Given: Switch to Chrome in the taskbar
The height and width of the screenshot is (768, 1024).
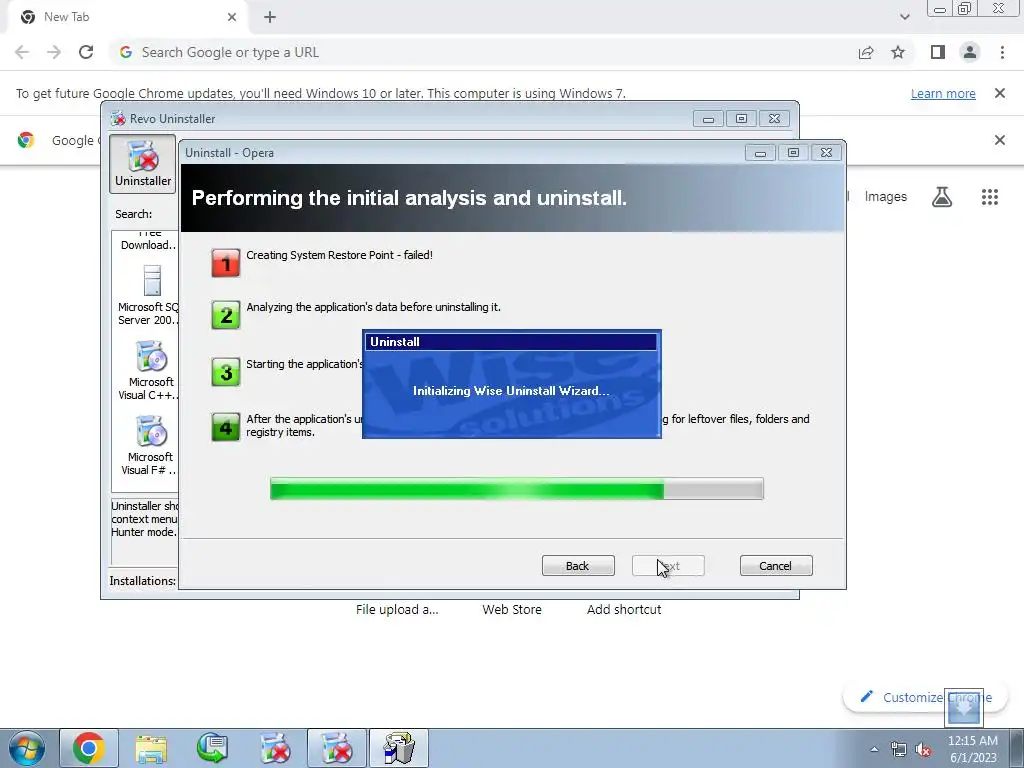Looking at the screenshot, I should [89, 748].
